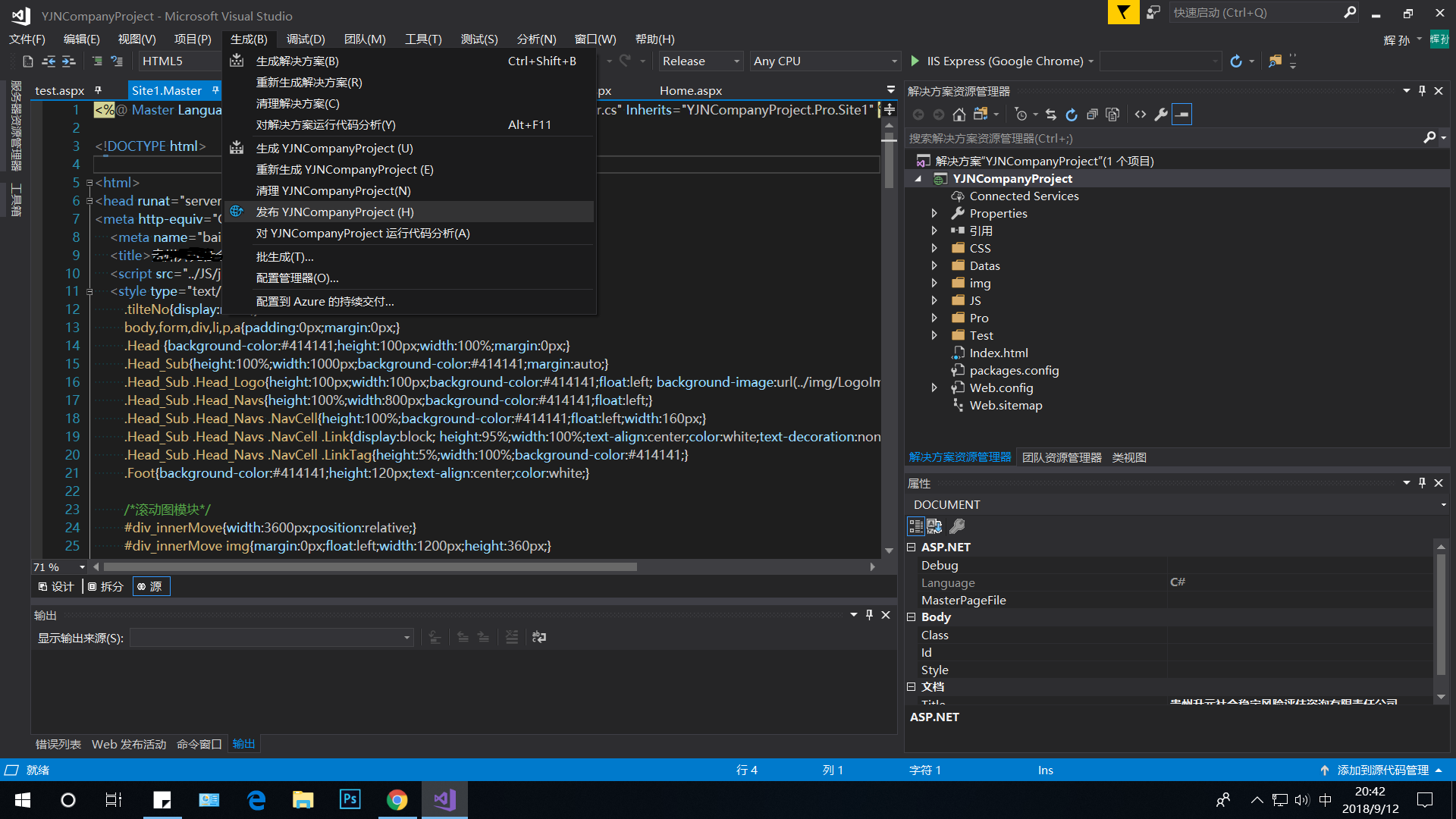Switch to Split view tab

pyautogui.click(x=105, y=587)
